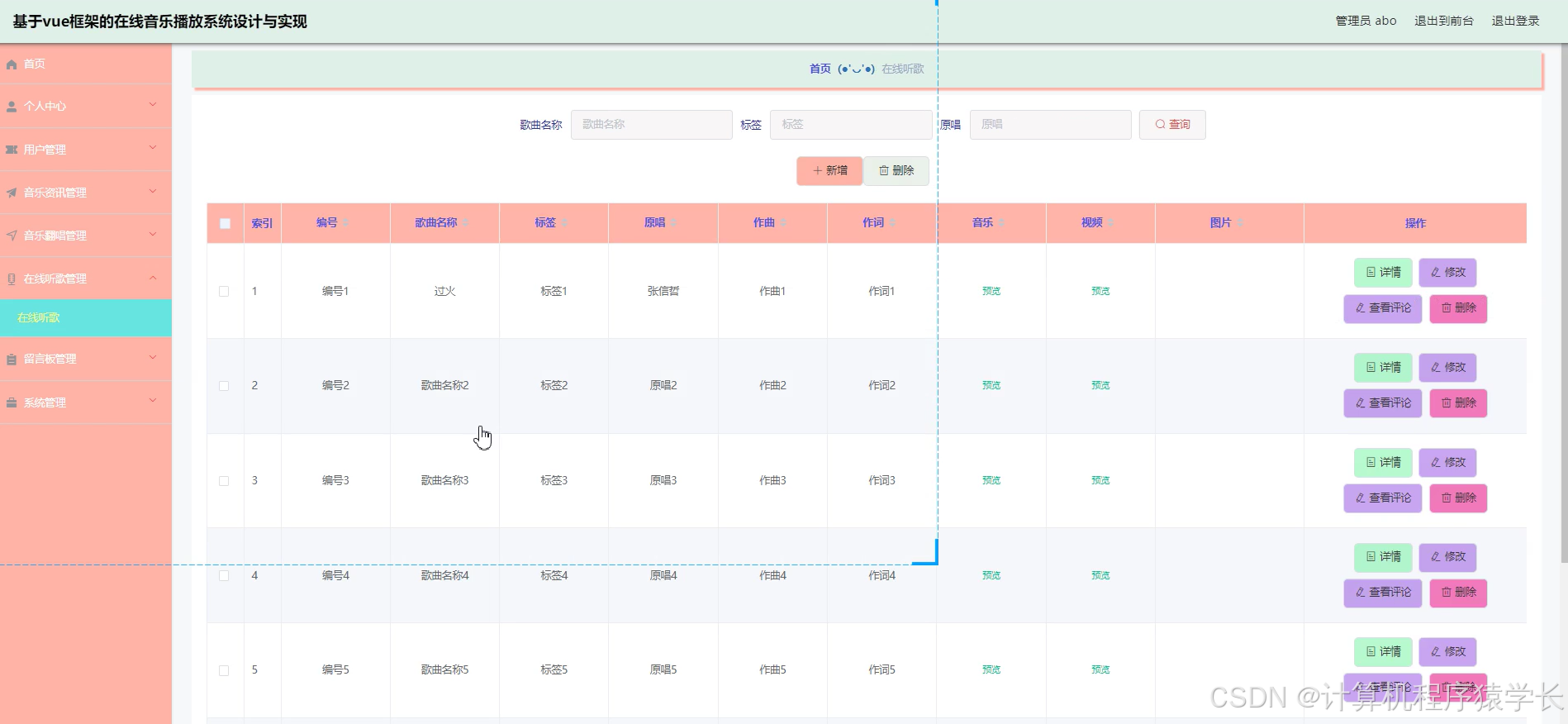Click the plus icon in 新增 button
1568x724 pixels.
[817, 171]
